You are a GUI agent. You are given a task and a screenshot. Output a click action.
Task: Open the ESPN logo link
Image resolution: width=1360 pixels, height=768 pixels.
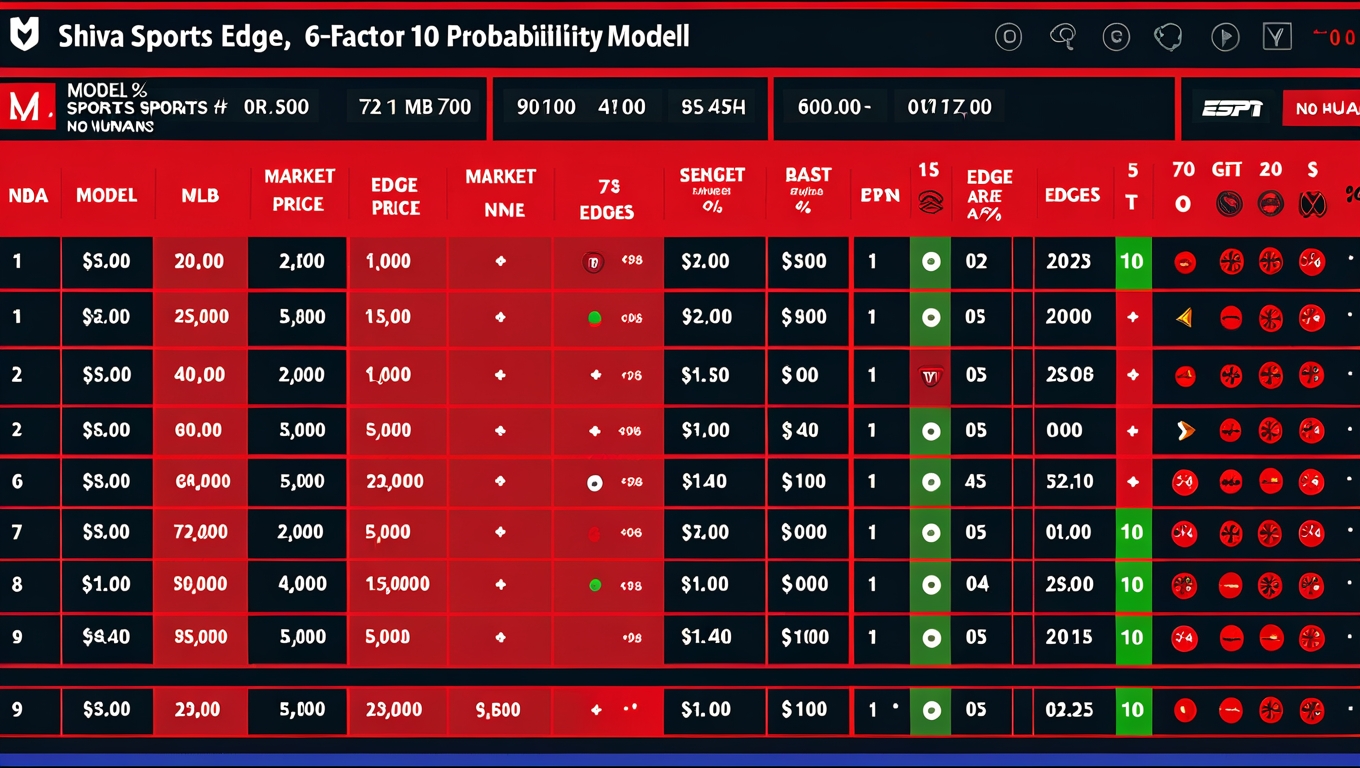click(1231, 108)
